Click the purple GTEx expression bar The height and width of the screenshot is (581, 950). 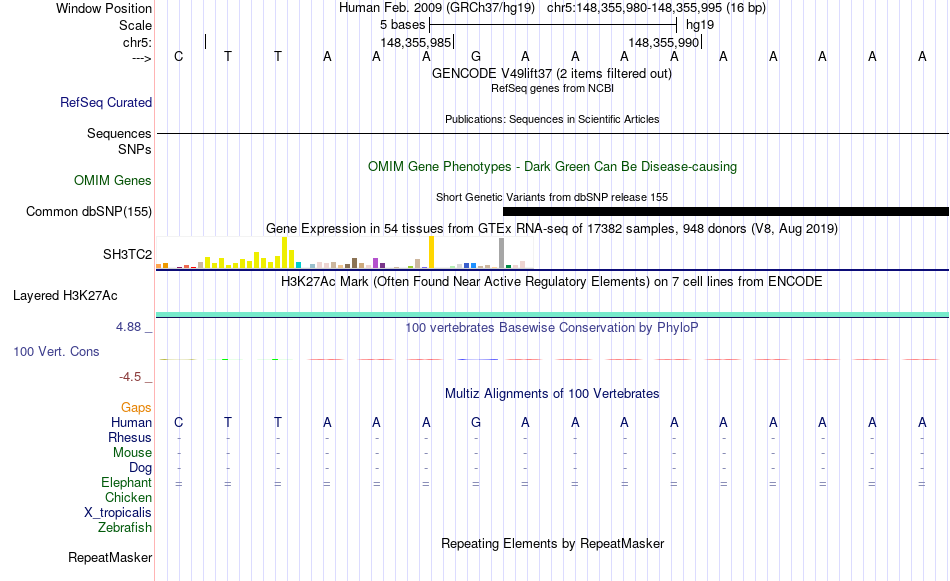click(376, 263)
